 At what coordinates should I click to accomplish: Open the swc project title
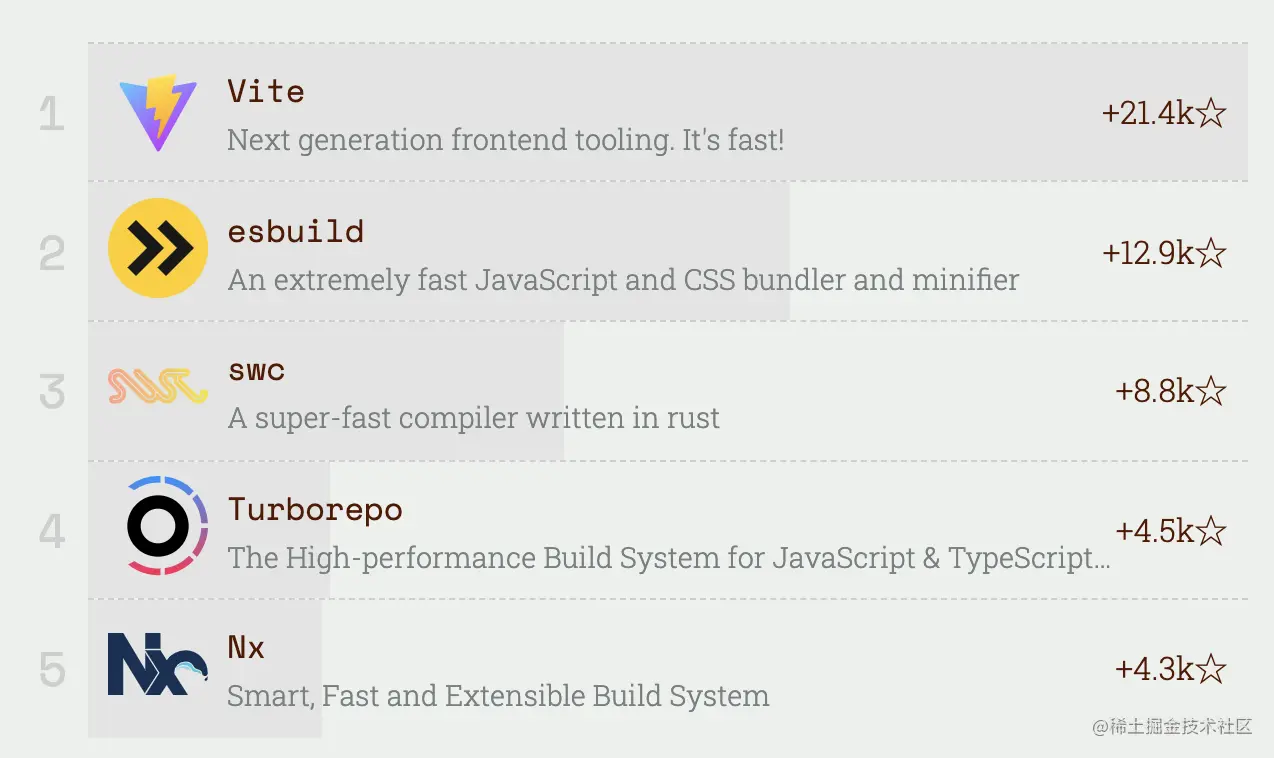coord(257,371)
